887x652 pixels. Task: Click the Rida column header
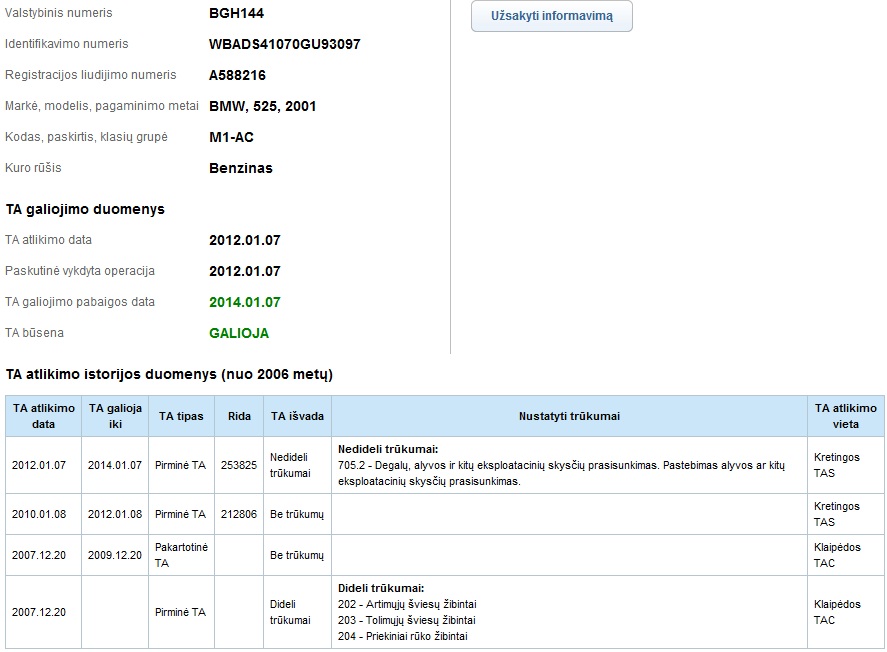coord(239,416)
